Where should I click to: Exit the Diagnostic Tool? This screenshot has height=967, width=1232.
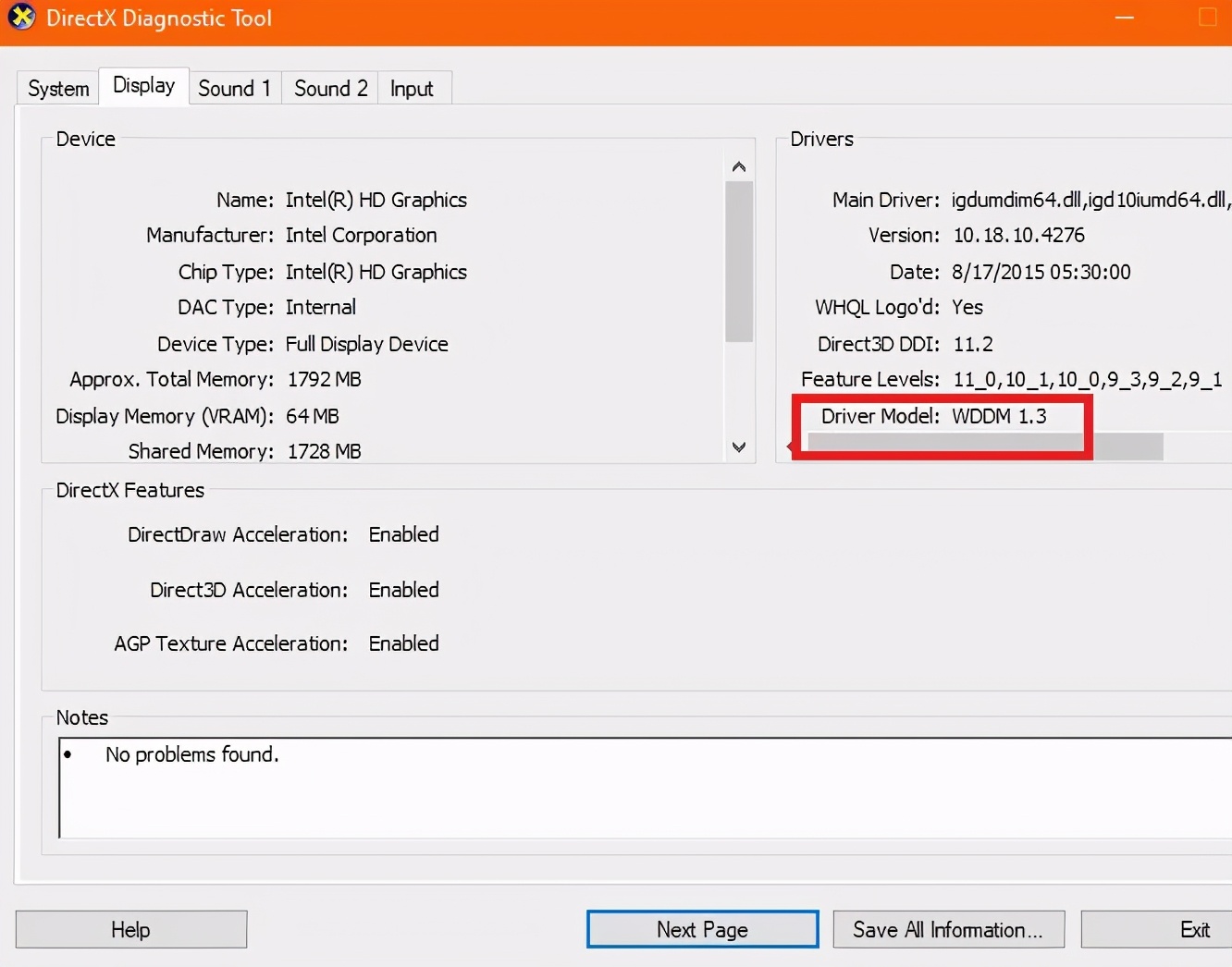point(1193,929)
